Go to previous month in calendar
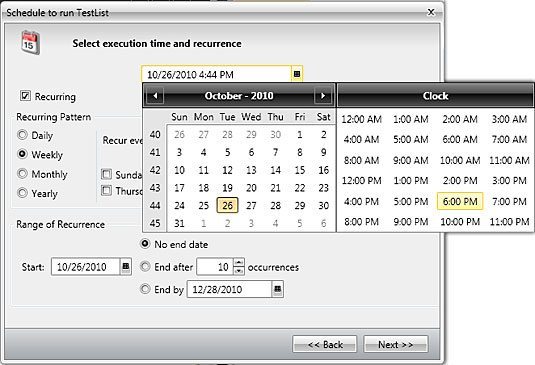Viewport: 535px width, 365px height. coord(155,96)
